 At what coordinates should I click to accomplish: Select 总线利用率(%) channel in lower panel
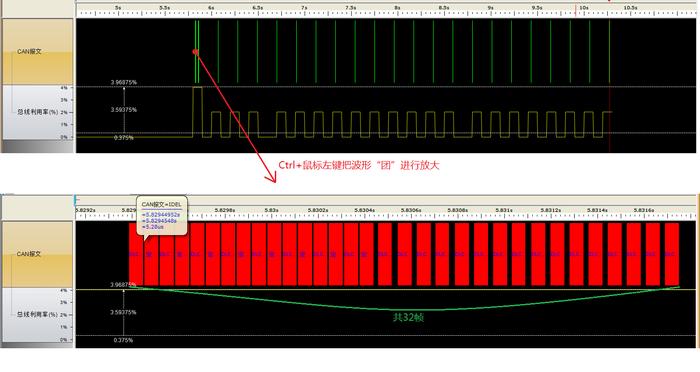(38, 314)
